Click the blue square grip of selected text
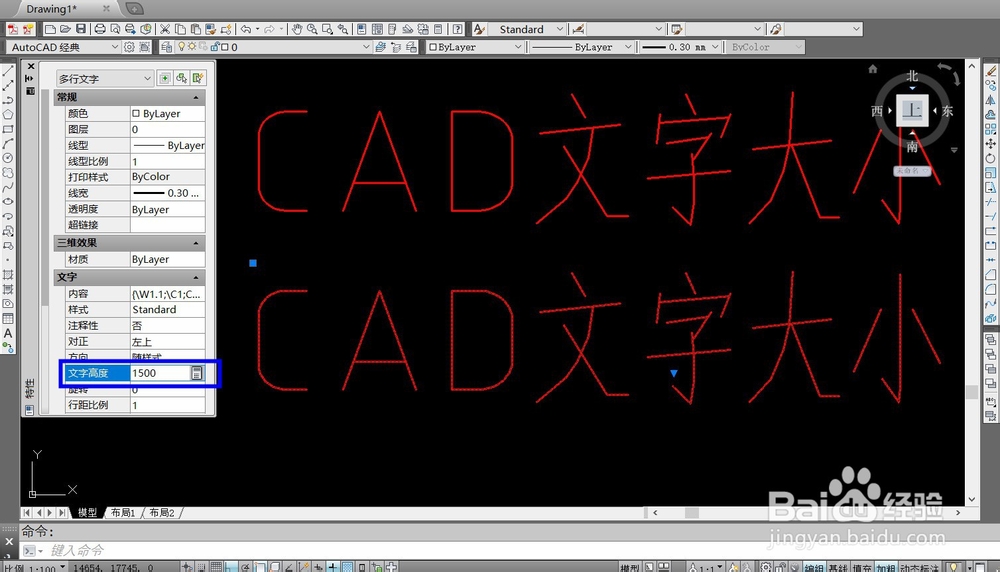1000x572 pixels. click(x=253, y=263)
